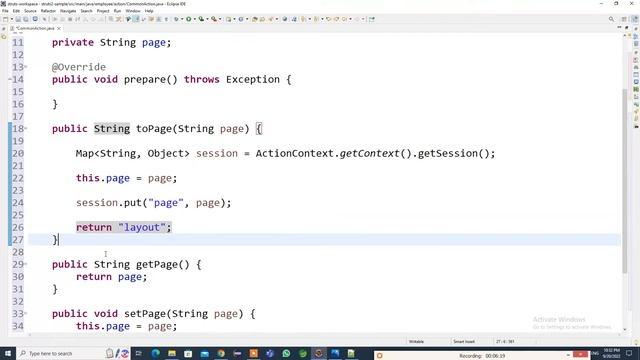Open the Edit menu
The width and height of the screenshot is (640, 360).
16,11
